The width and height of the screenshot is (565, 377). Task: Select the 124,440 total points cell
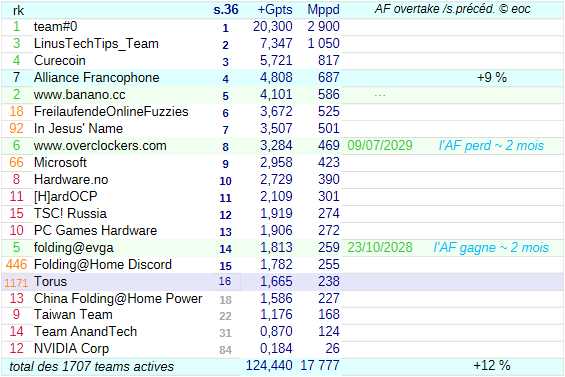(x=269, y=366)
